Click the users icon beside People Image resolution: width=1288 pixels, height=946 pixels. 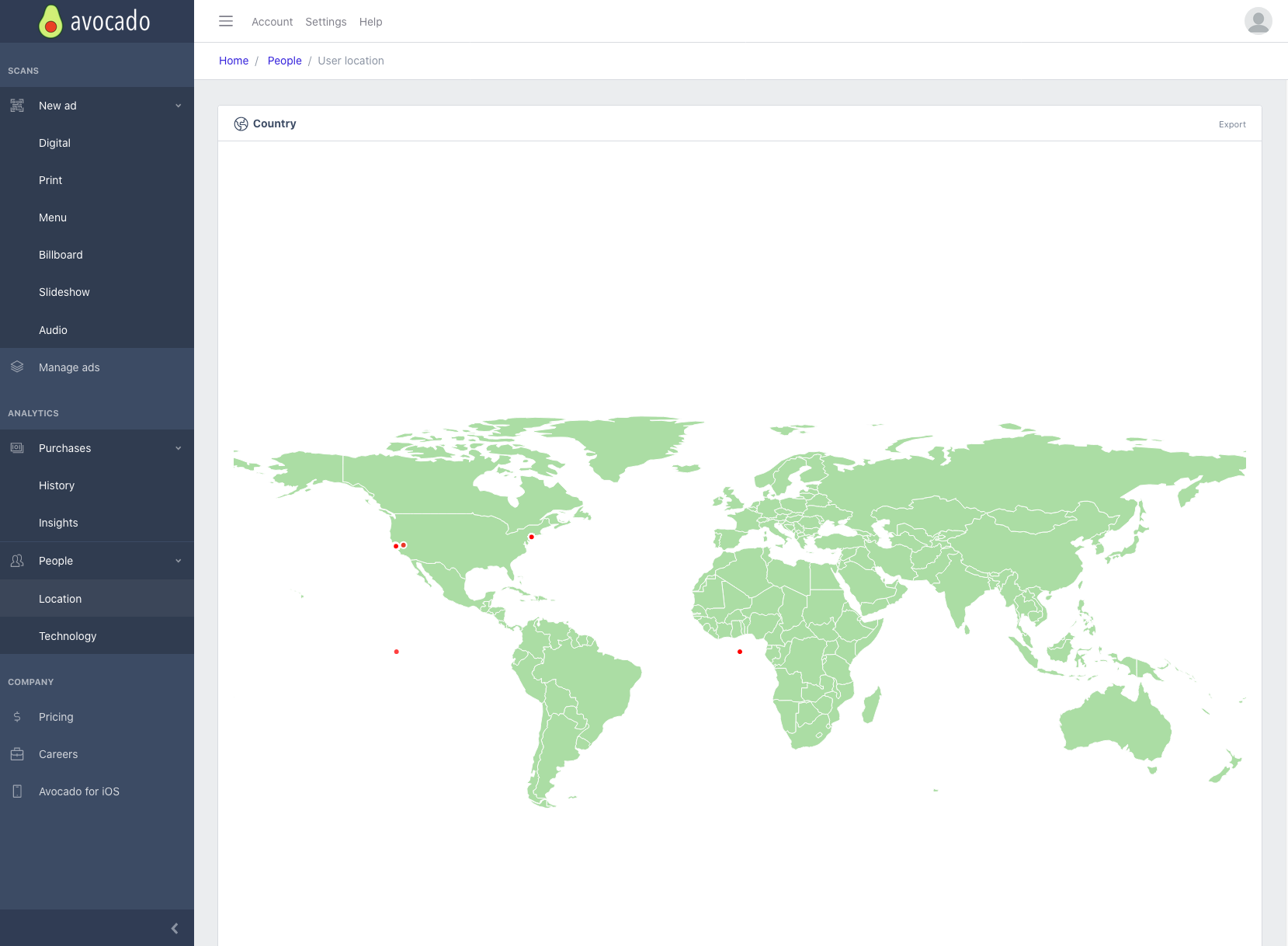point(17,561)
